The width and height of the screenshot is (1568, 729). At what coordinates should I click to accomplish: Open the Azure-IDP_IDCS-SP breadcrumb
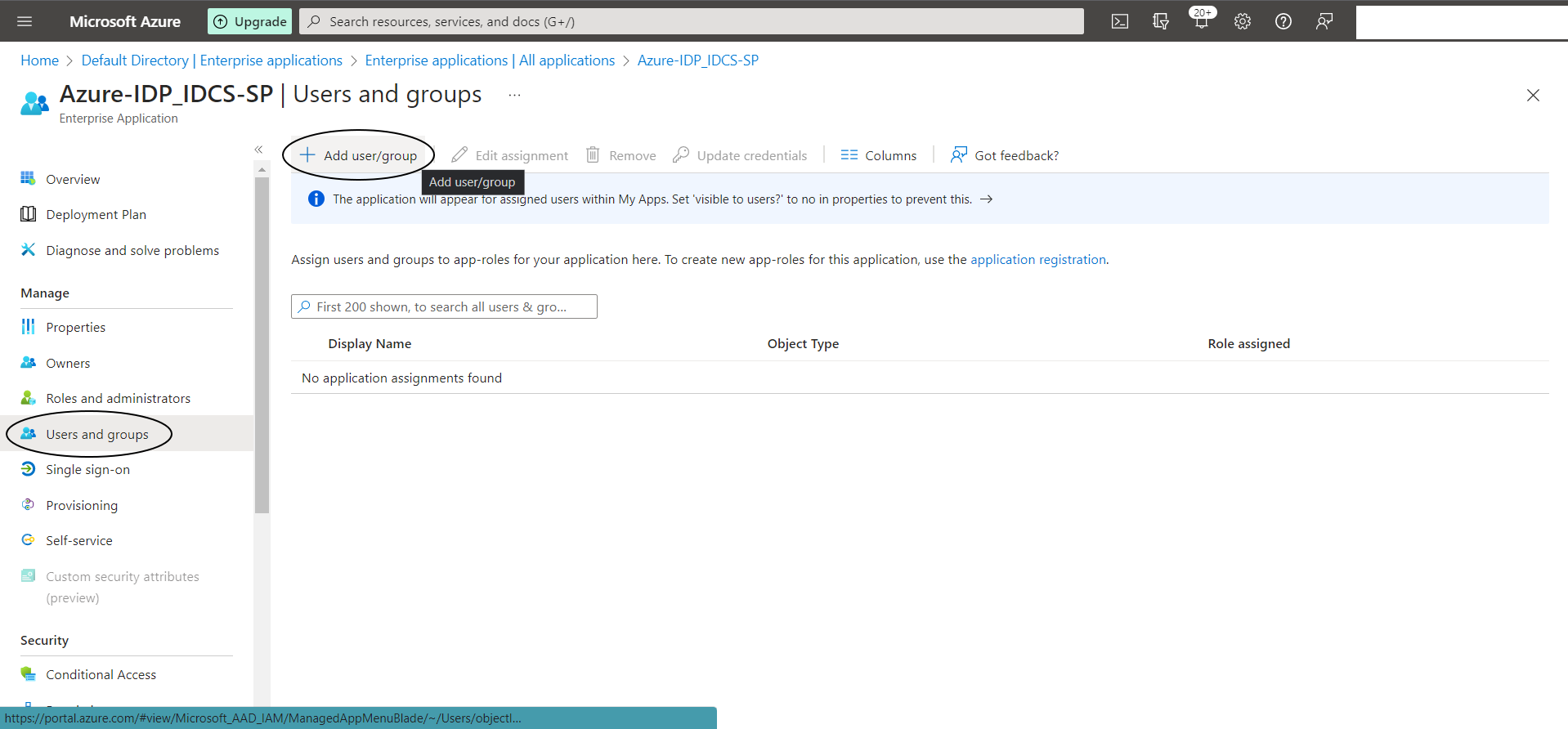(698, 60)
